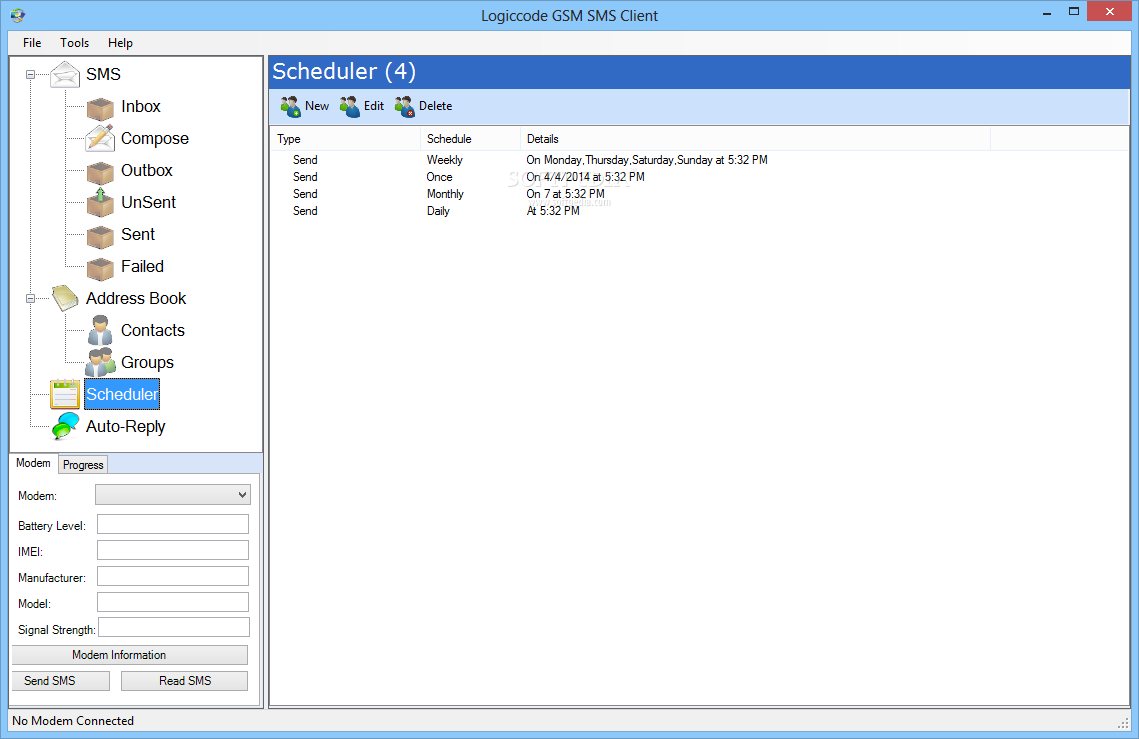Select the Failed tree item
This screenshot has height=739, width=1139.
pyautogui.click(x=142, y=267)
